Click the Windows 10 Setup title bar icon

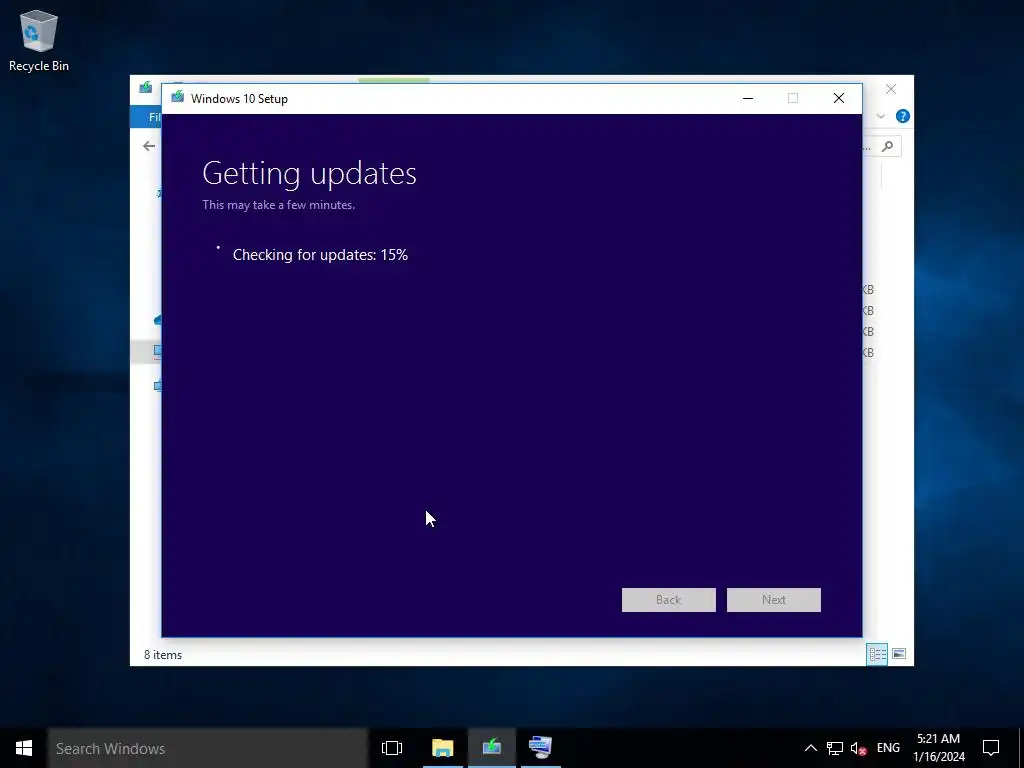coord(177,98)
